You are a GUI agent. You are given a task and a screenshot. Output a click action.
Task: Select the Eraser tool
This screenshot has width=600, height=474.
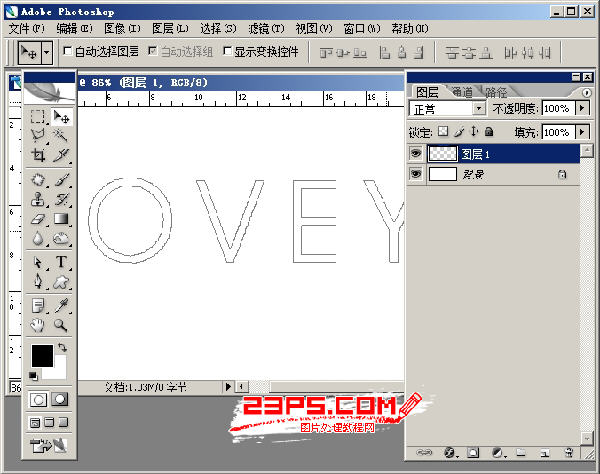click(x=38, y=218)
